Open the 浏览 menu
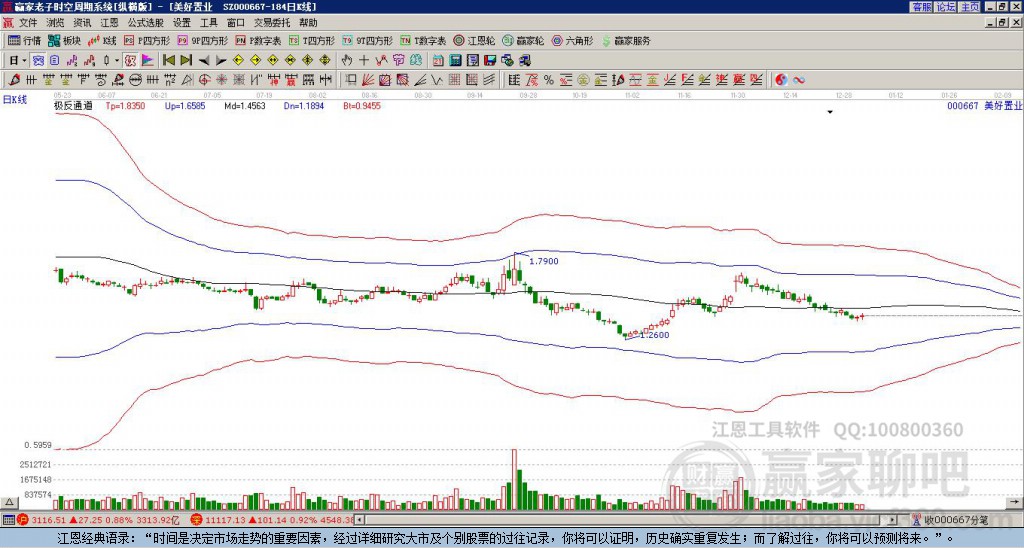The width and height of the screenshot is (1024, 548). click(x=55, y=23)
